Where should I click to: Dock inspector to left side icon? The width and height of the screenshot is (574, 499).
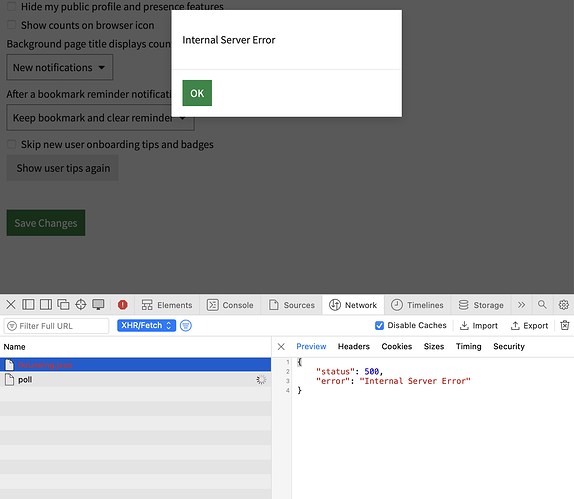coord(28,305)
